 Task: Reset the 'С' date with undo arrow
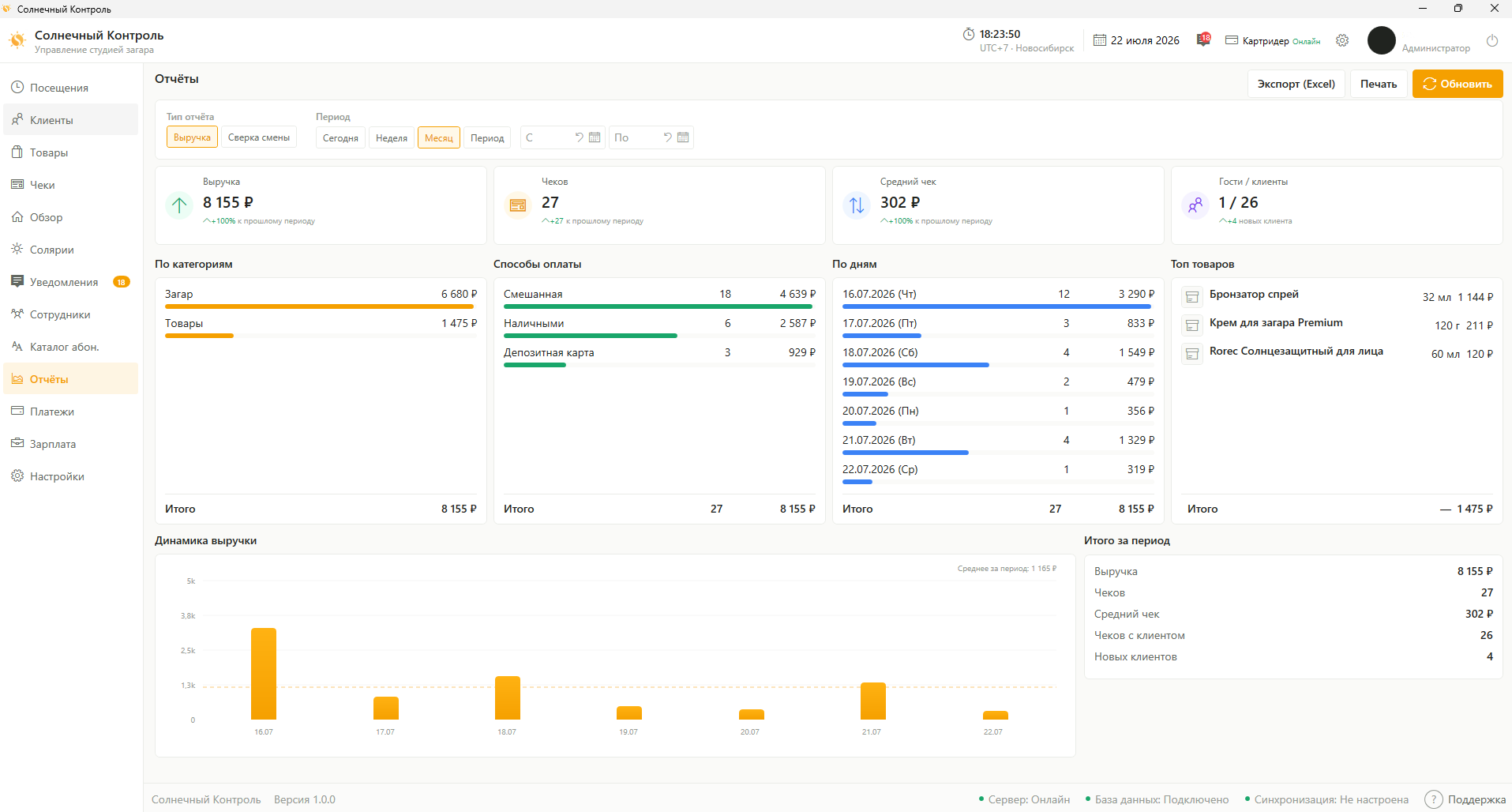[579, 137]
